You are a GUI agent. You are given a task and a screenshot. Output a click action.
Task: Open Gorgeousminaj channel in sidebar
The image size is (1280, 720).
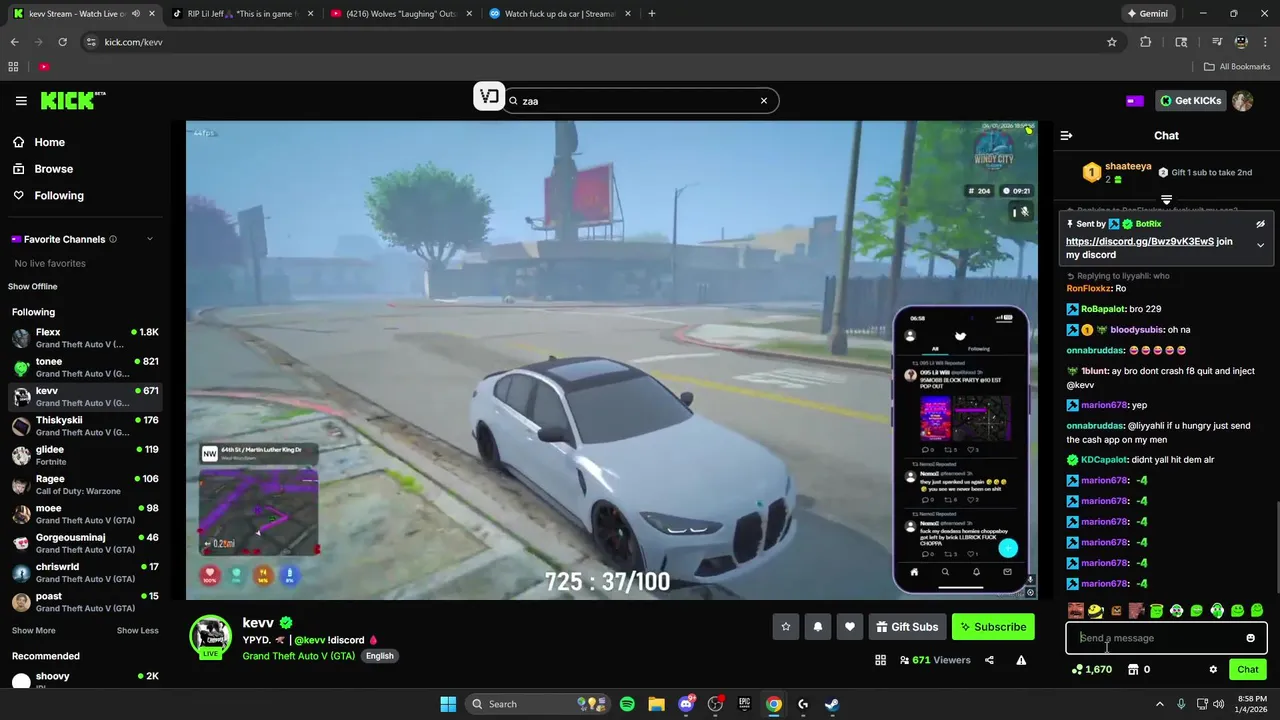(x=85, y=543)
